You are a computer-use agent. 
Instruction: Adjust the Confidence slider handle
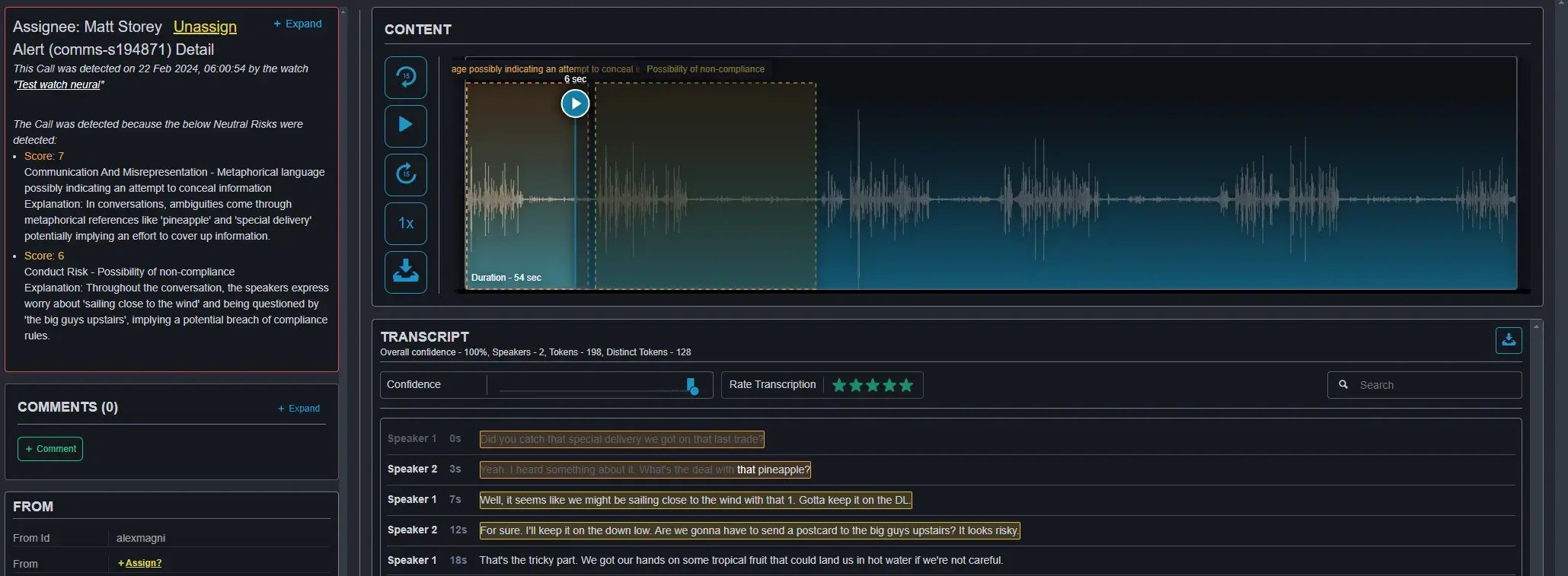click(x=691, y=387)
